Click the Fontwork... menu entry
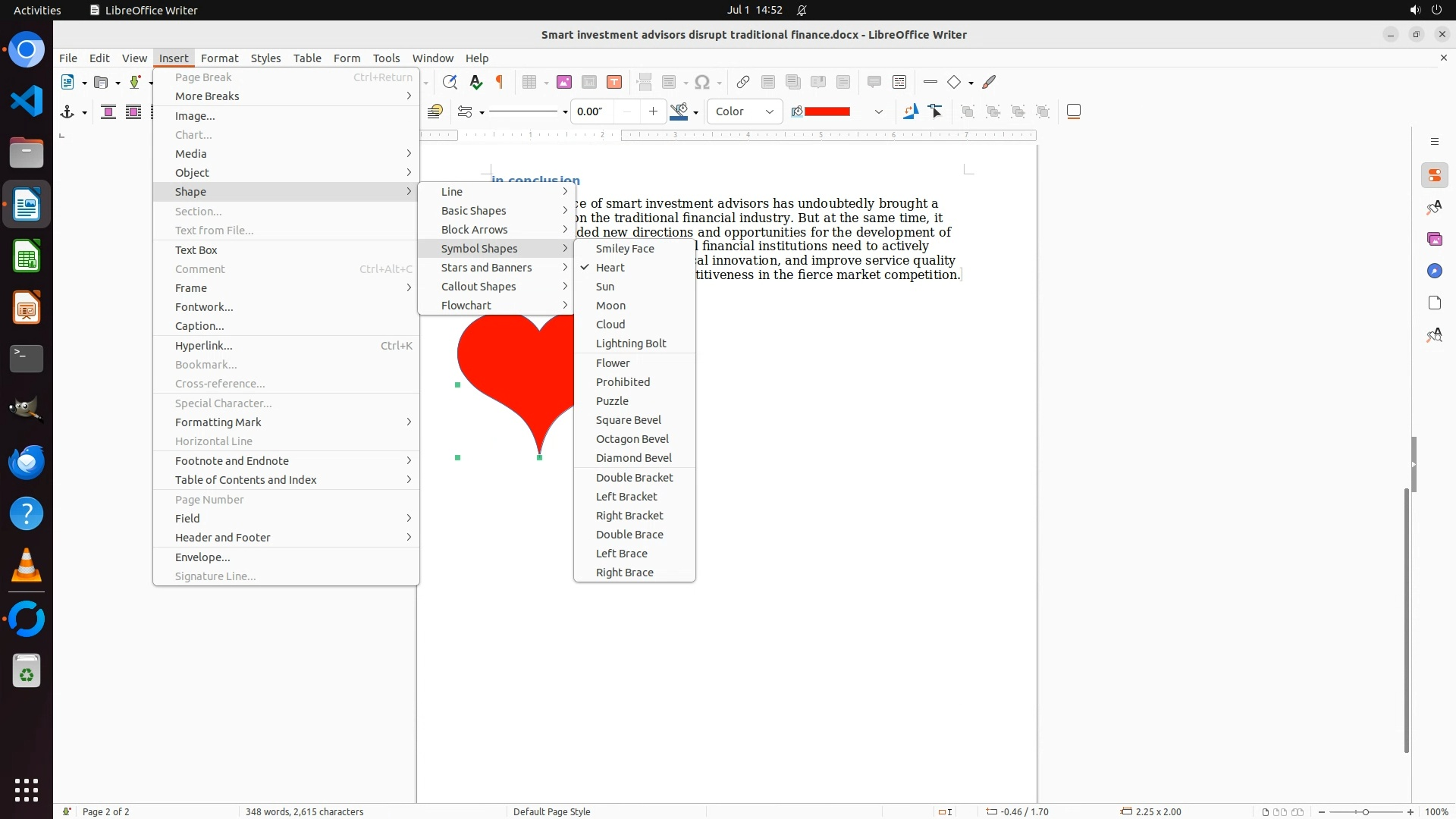1456x819 pixels. point(204,307)
